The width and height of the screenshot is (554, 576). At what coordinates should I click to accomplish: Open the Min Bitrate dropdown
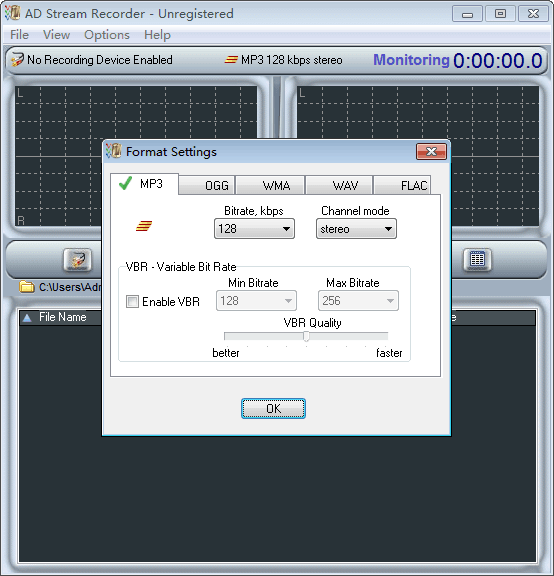pos(256,300)
